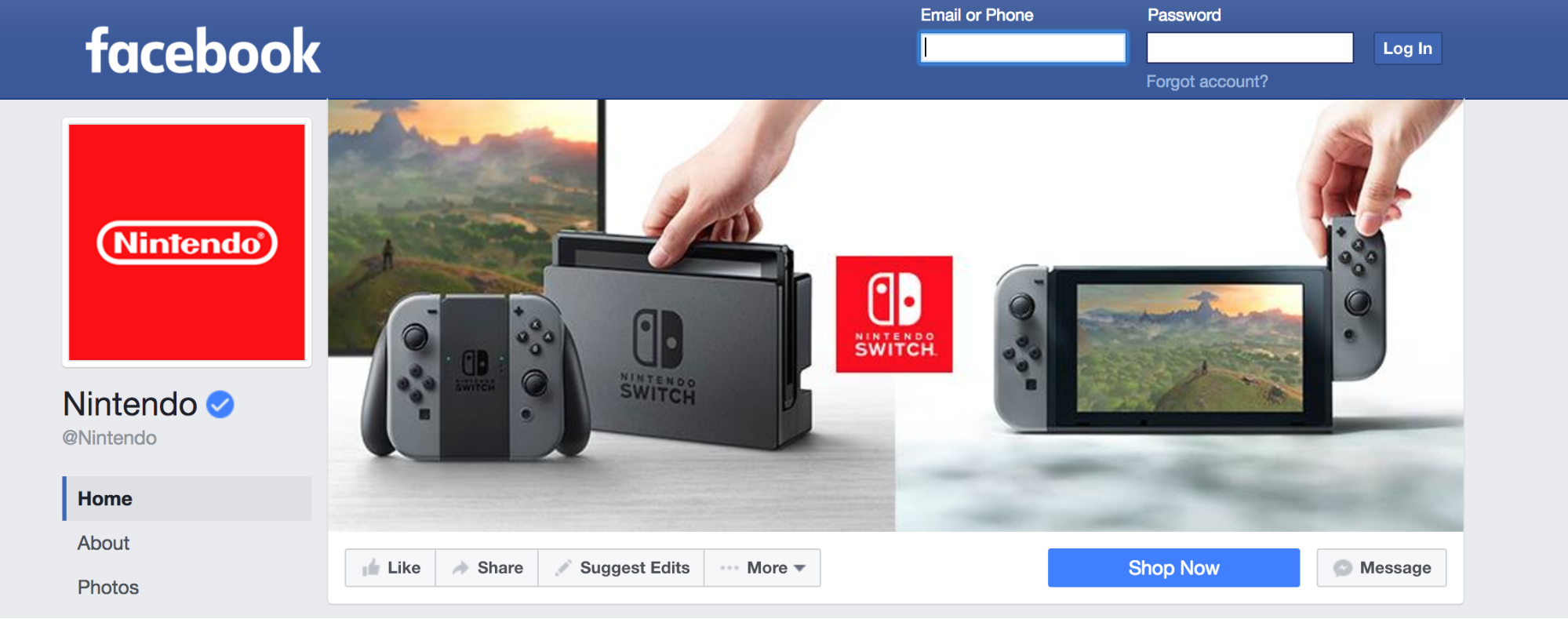Click the red Nintendo Switch logo on the cover
1568x619 pixels.
point(894,314)
